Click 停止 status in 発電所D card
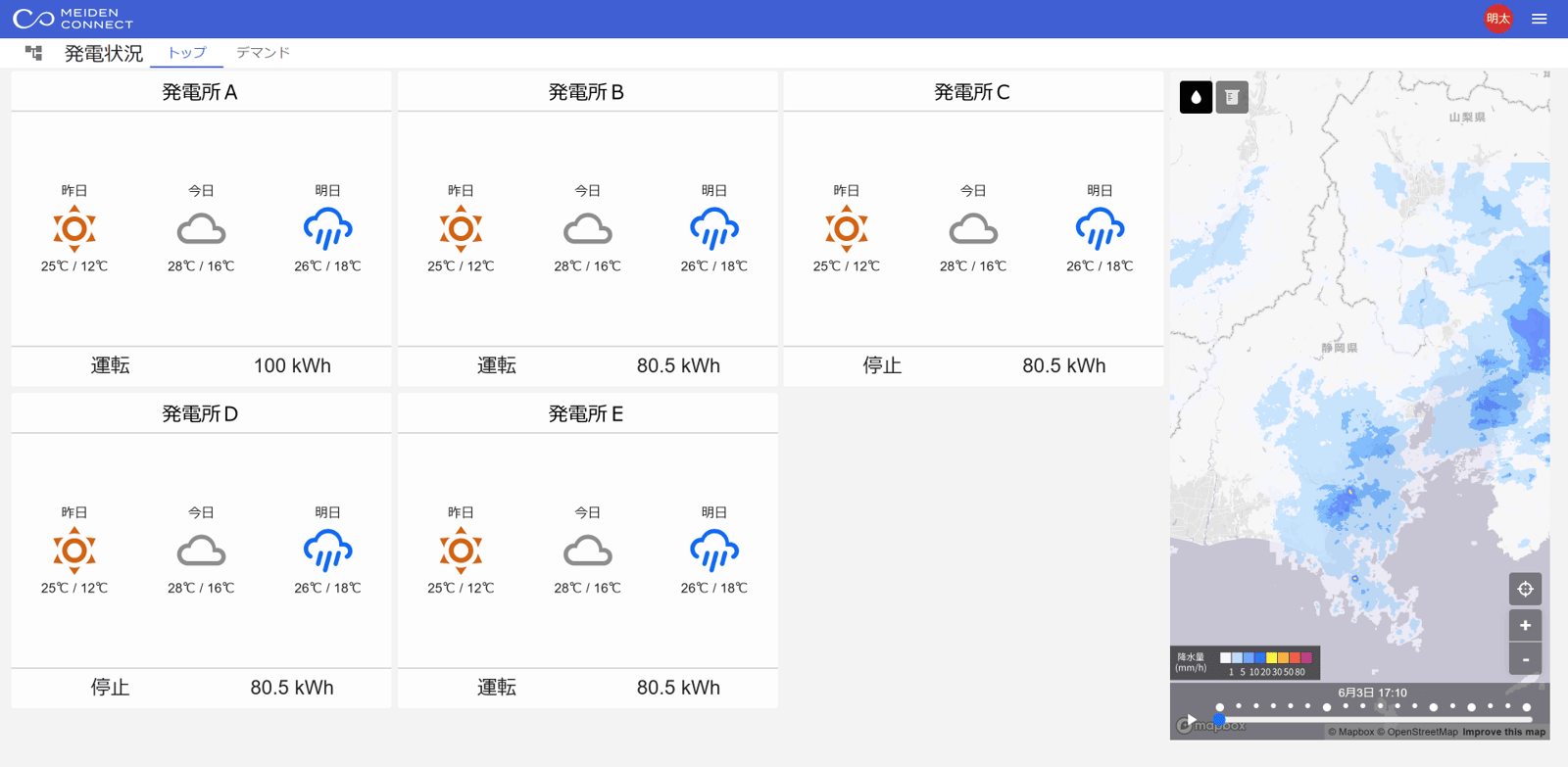This screenshot has height=767, width=1568. tap(110, 688)
